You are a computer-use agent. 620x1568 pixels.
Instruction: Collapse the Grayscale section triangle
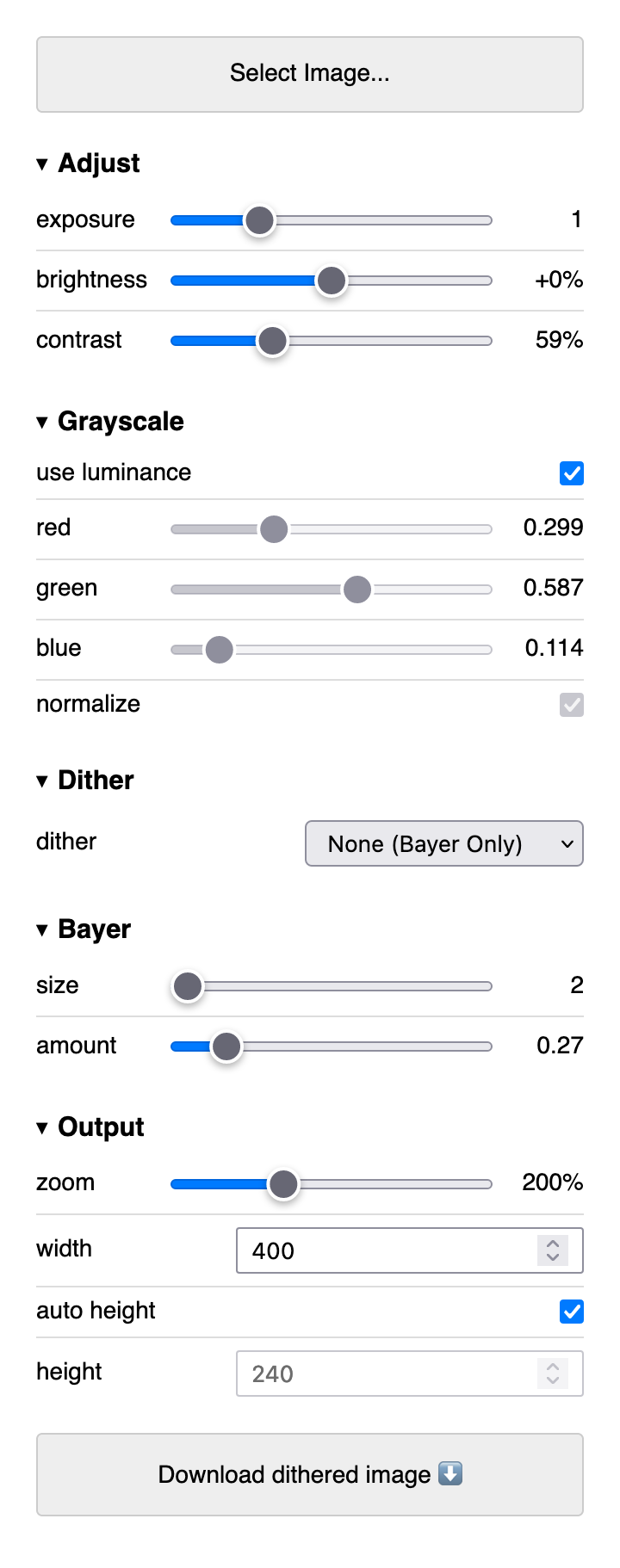coord(42,423)
